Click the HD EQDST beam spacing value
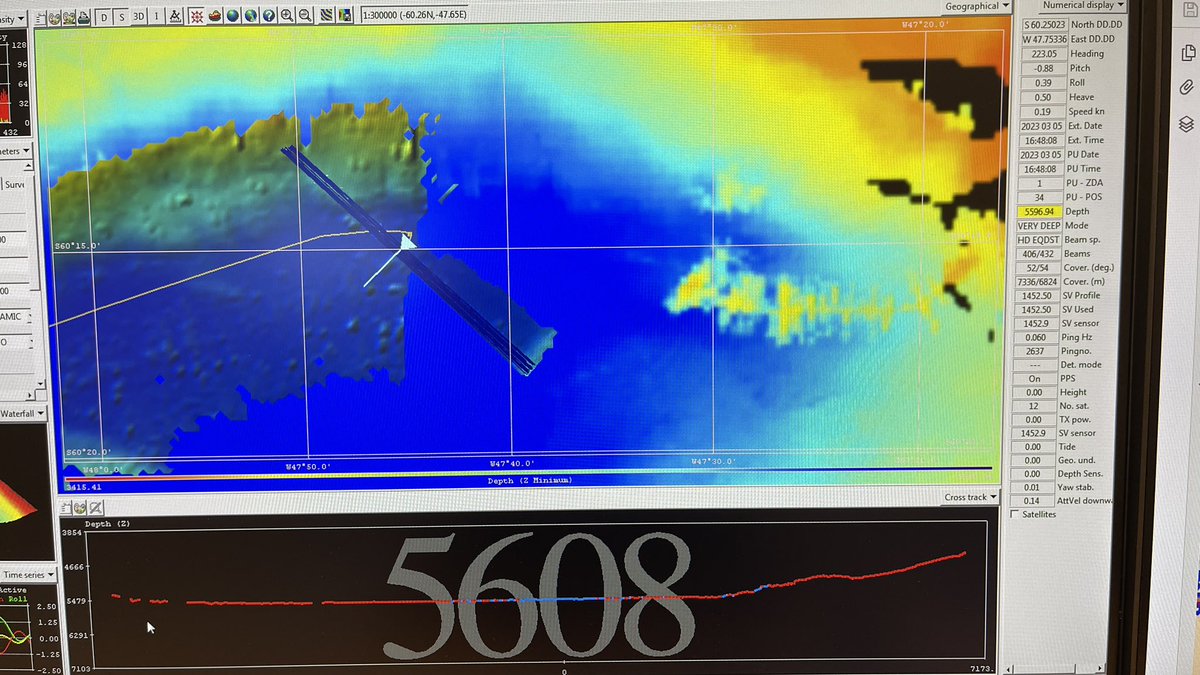Screen dimensions: 1200x675 click(1038, 240)
